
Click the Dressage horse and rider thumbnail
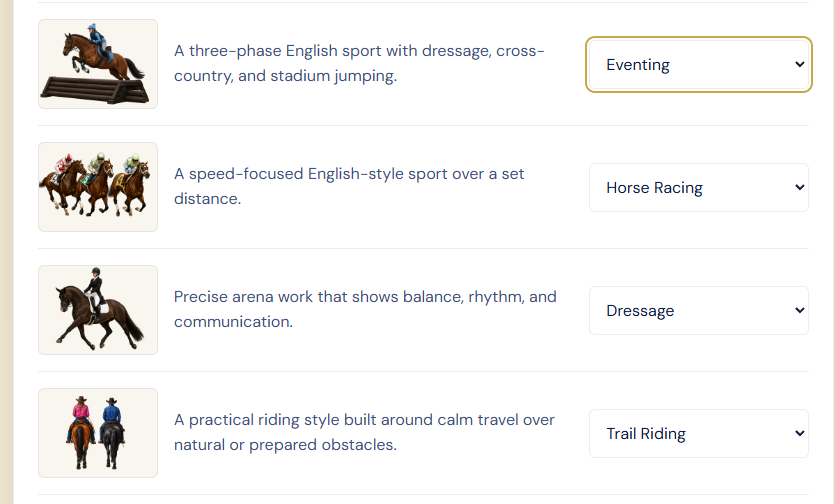coord(98,310)
